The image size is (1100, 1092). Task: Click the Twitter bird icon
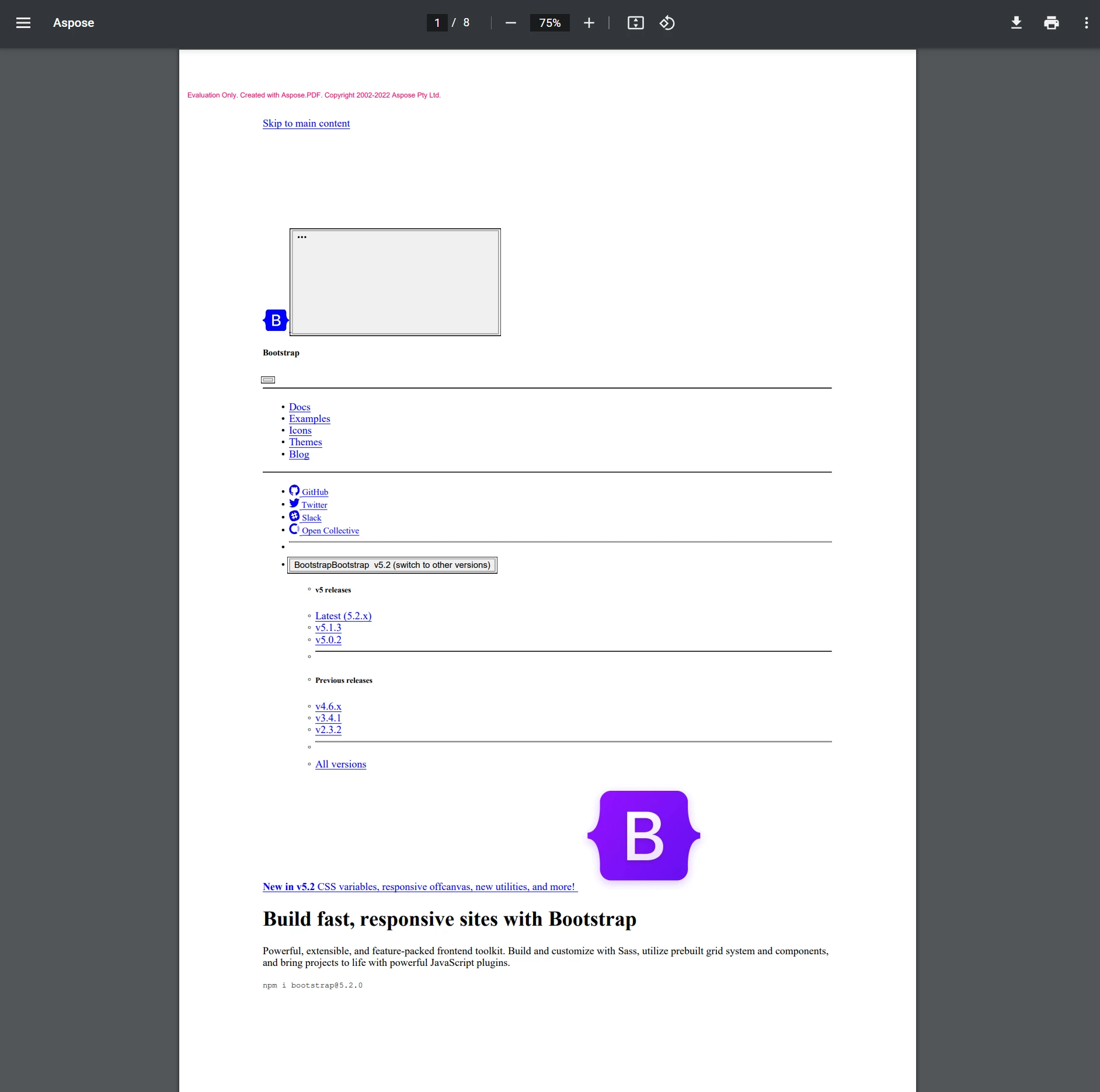coord(294,503)
